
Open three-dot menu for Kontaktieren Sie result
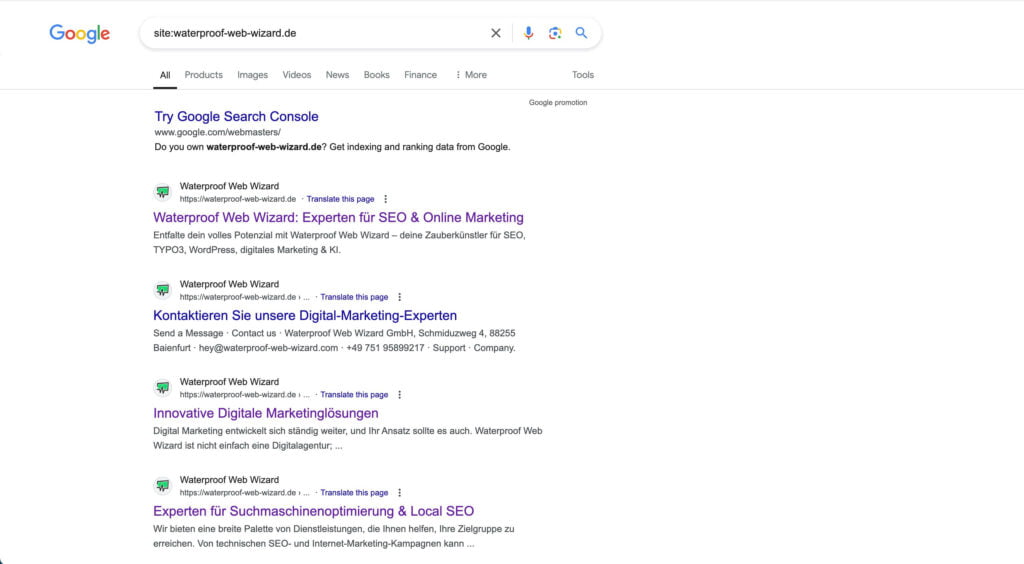(x=400, y=297)
